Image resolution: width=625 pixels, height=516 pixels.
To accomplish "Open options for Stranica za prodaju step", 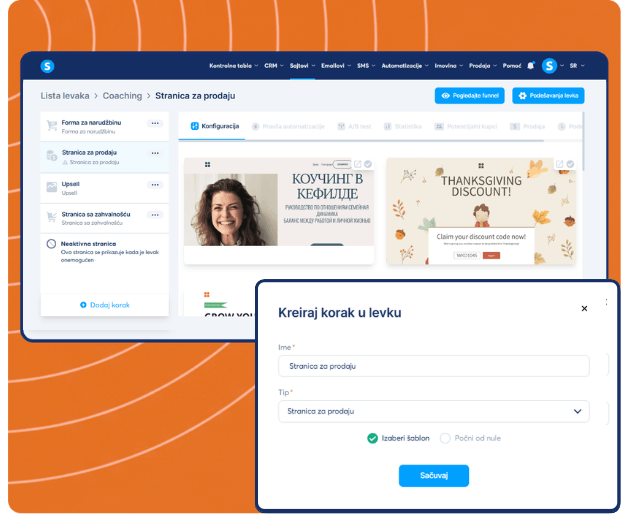I will (155, 153).
